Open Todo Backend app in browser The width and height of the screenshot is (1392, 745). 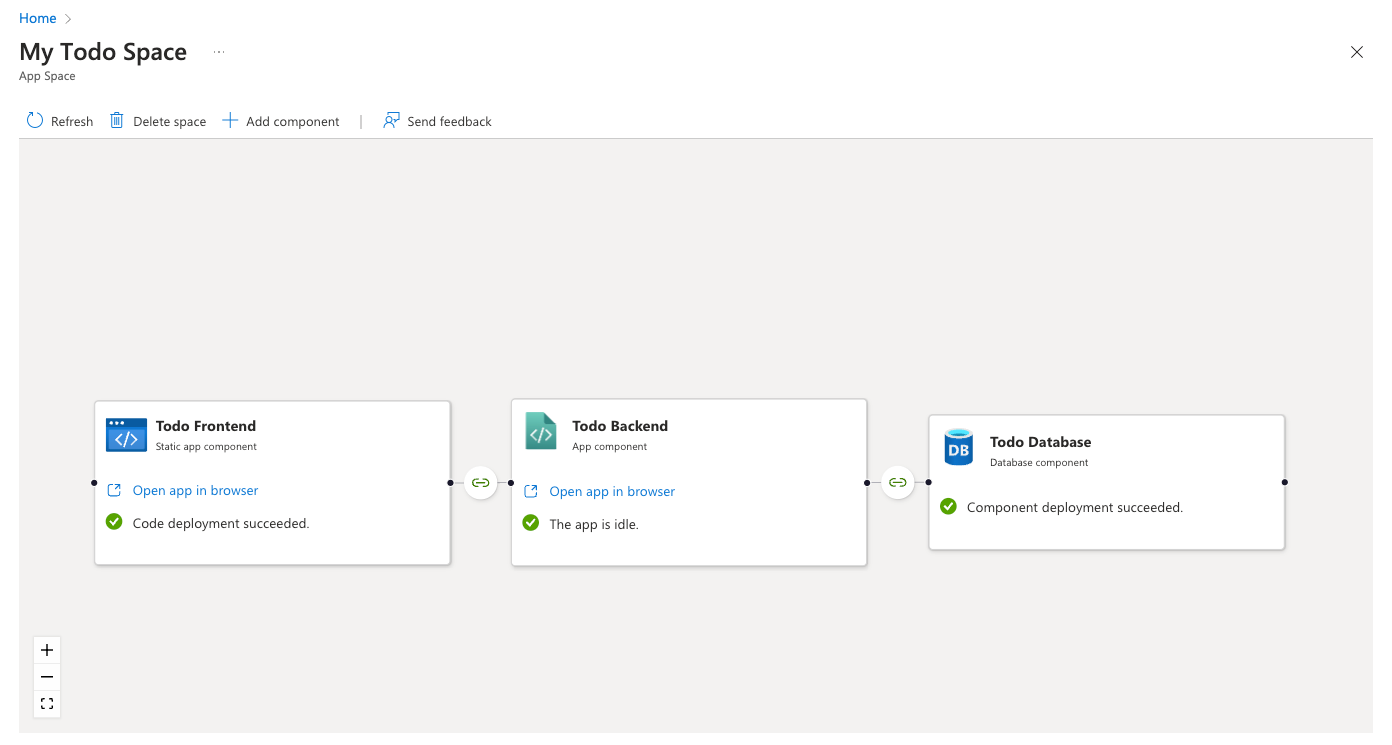611,491
